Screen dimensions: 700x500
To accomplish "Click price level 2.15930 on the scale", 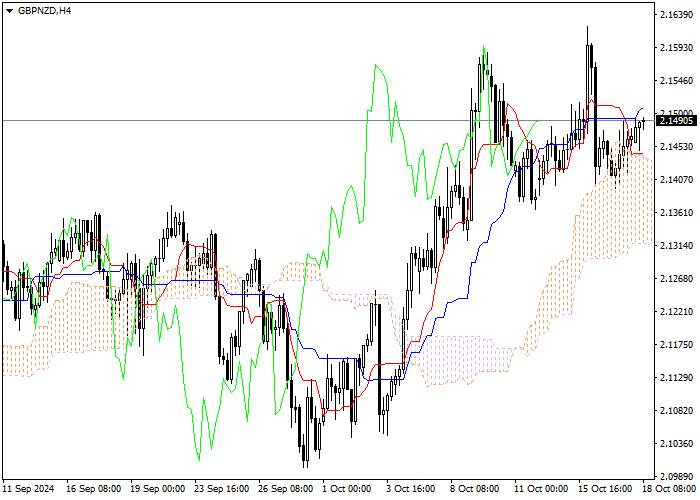I will pyautogui.click(x=676, y=48).
